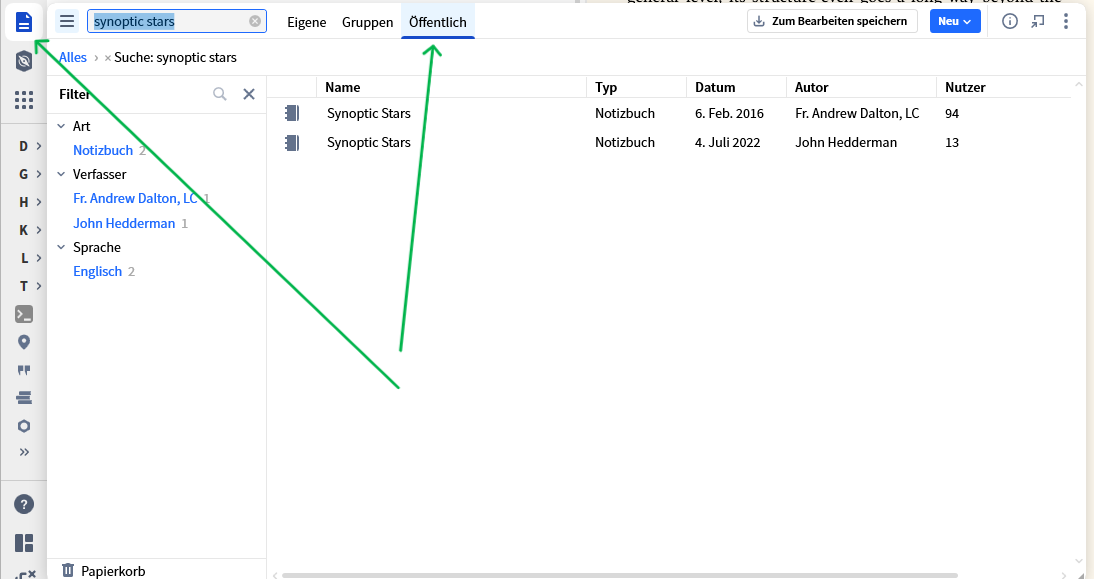Switch to the Gruppen tab
Screen dimensions: 1094x579
click(x=367, y=21)
